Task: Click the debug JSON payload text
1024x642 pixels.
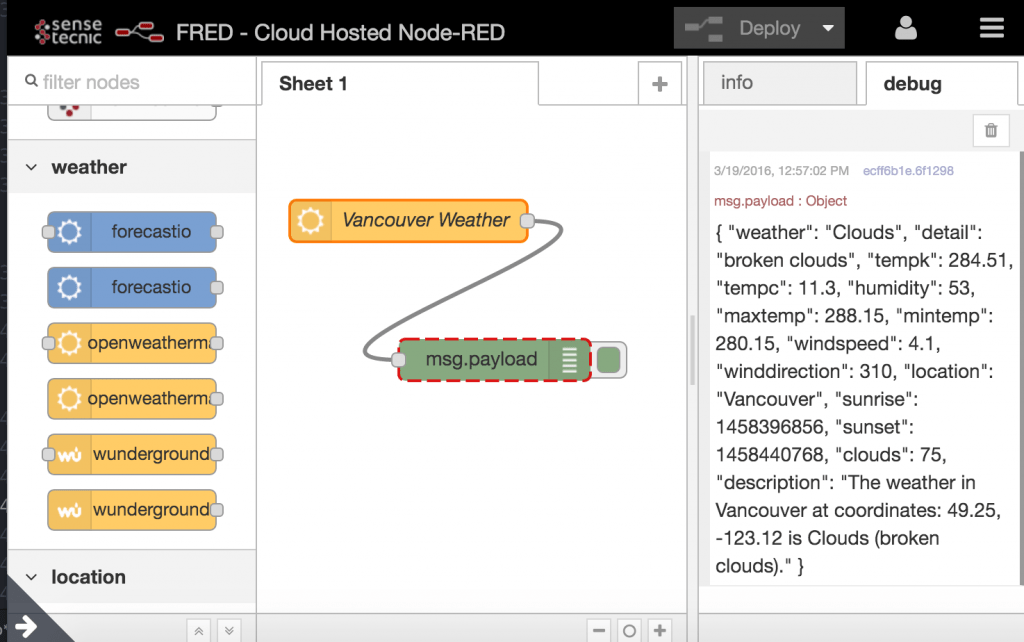Action: click(x=864, y=399)
